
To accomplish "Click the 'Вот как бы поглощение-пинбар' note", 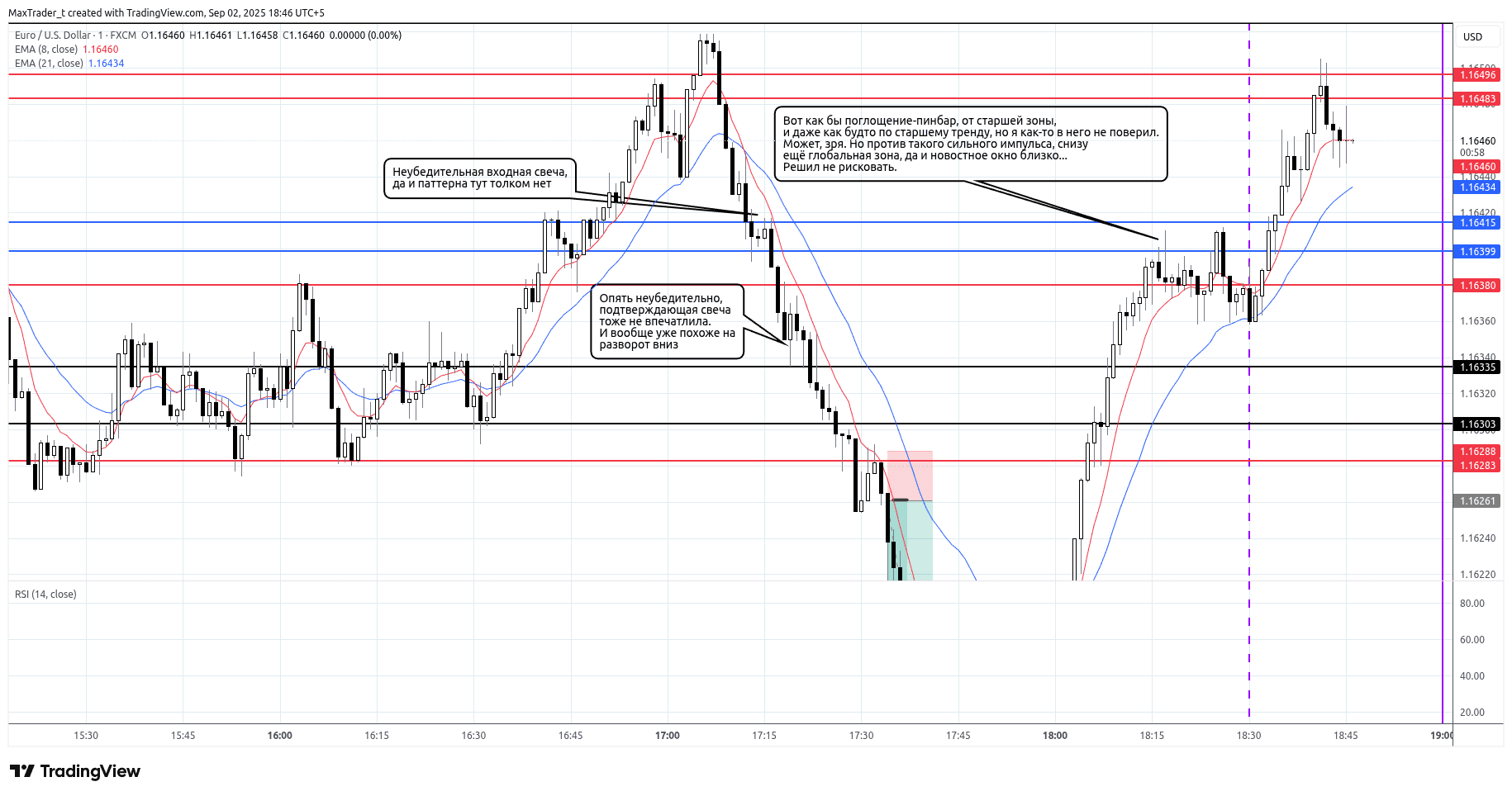I will coord(970,144).
